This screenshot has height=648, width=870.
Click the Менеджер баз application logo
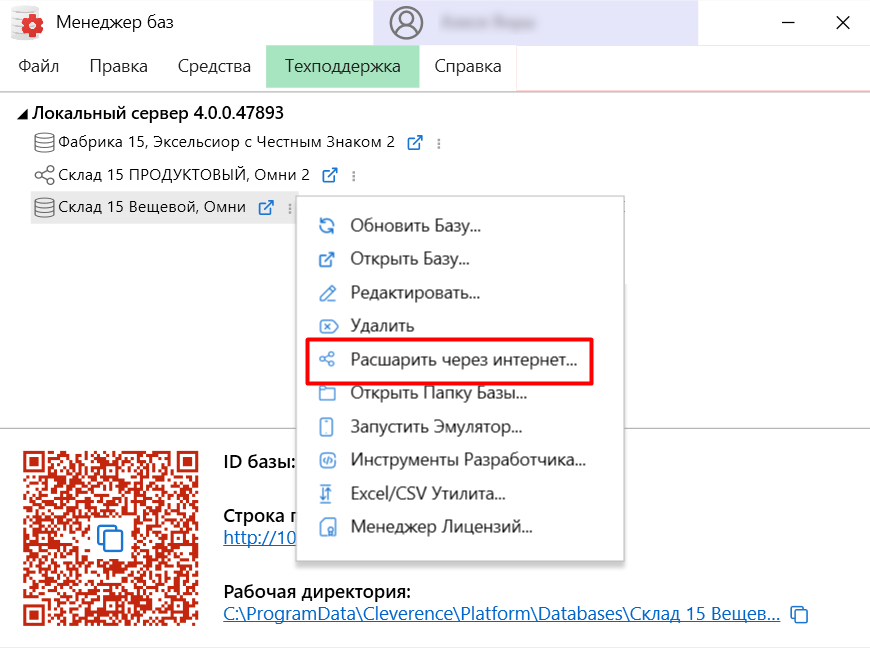[27, 22]
